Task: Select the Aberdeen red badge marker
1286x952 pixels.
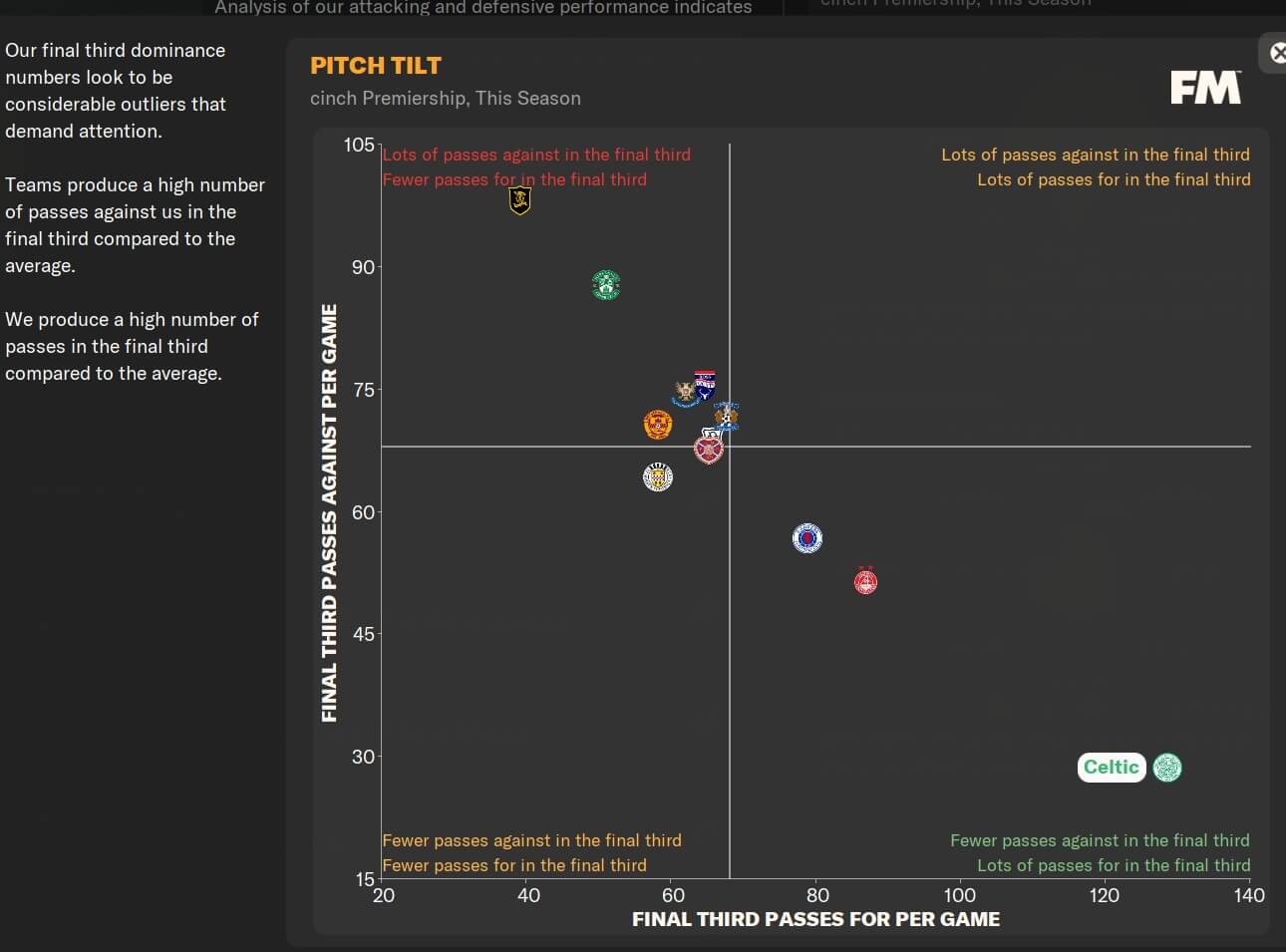Action: coord(866,580)
